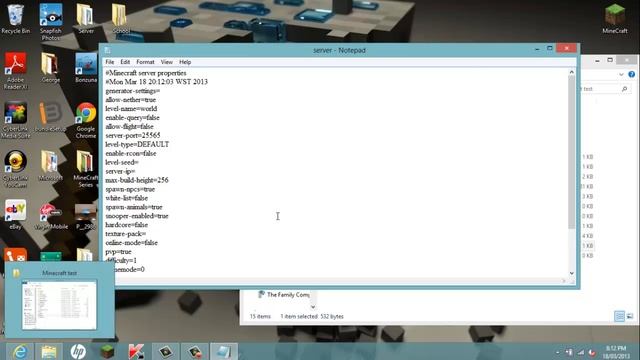Open the File menu in Notepad

tap(109, 62)
